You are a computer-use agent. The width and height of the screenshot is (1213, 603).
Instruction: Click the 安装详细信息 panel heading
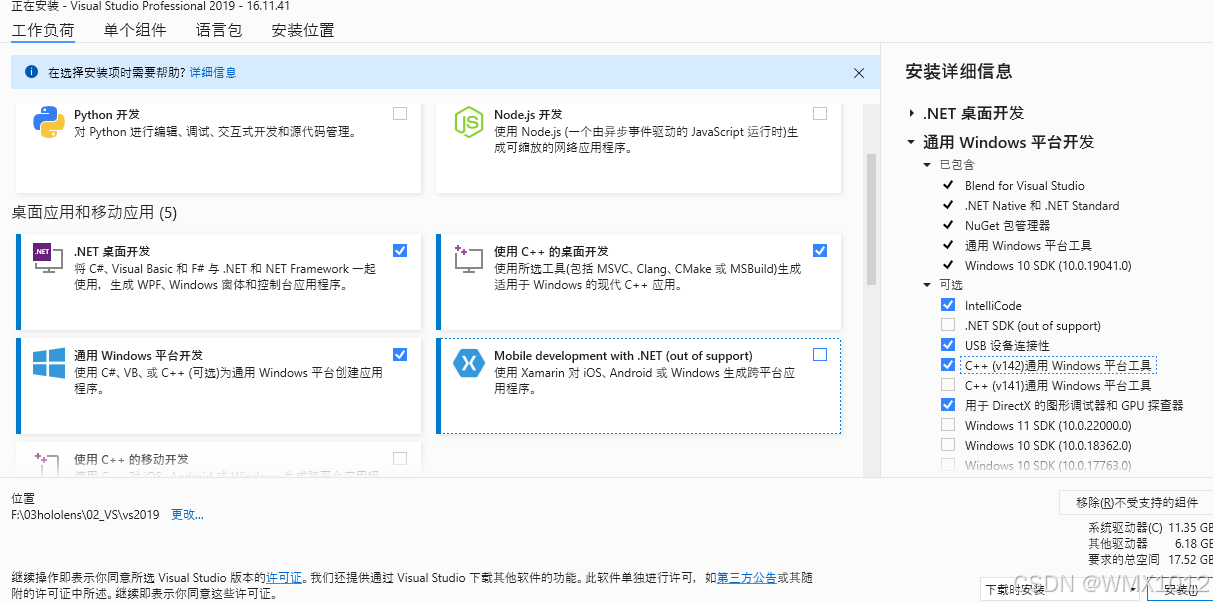(x=958, y=71)
